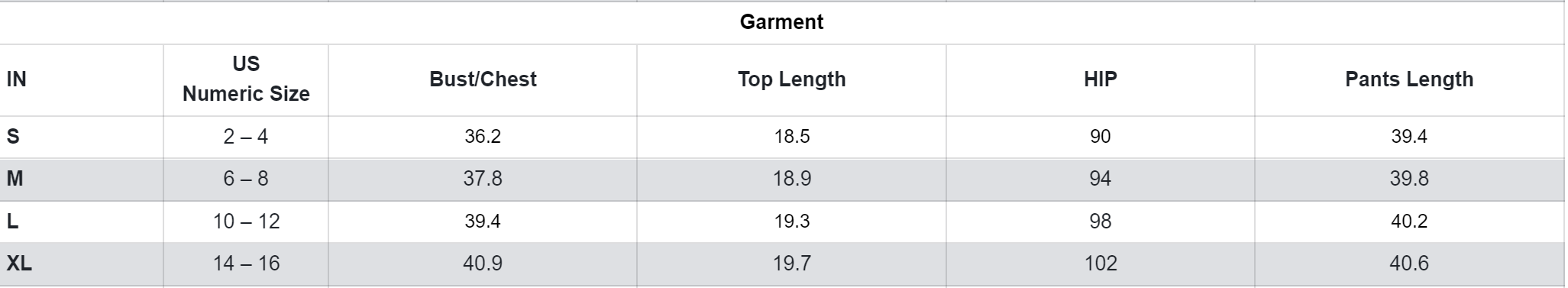1568x288 pixels.
Task: Select the HIP column header
Action: [1100, 79]
